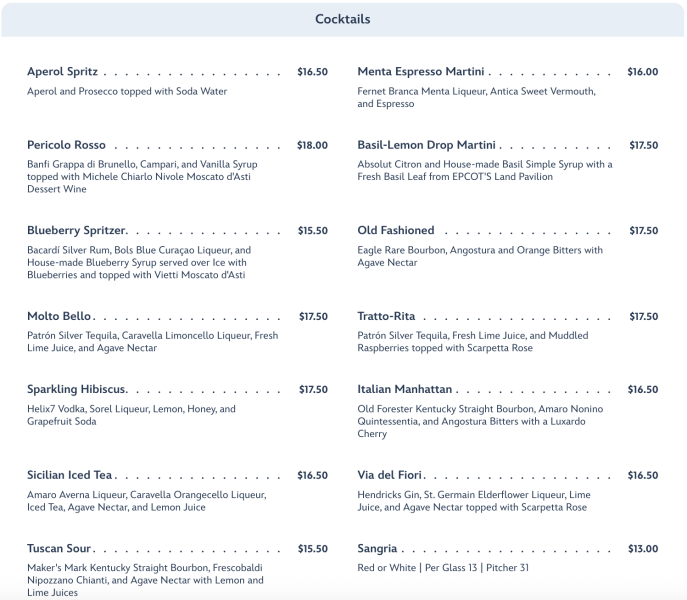Select the Menta Espresso Martini title

(421, 72)
